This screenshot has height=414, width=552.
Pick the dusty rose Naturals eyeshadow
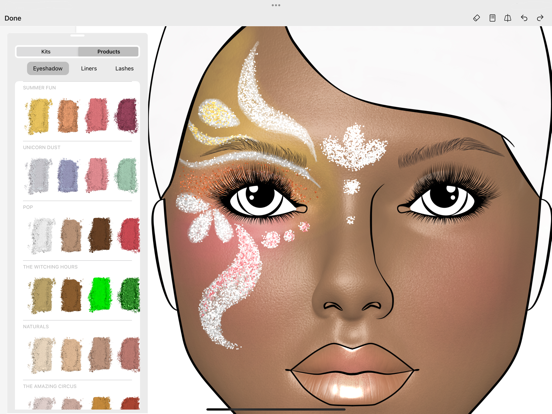tap(129, 355)
